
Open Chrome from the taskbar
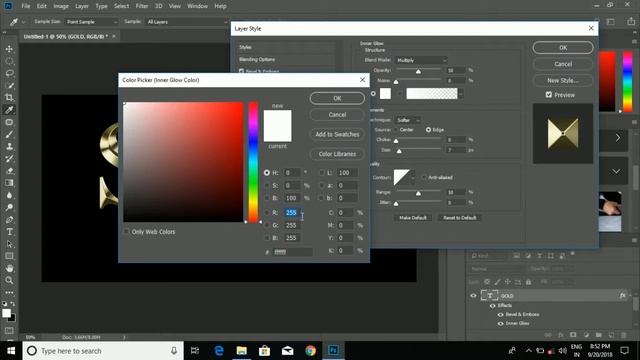pyautogui.click(x=310, y=351)
